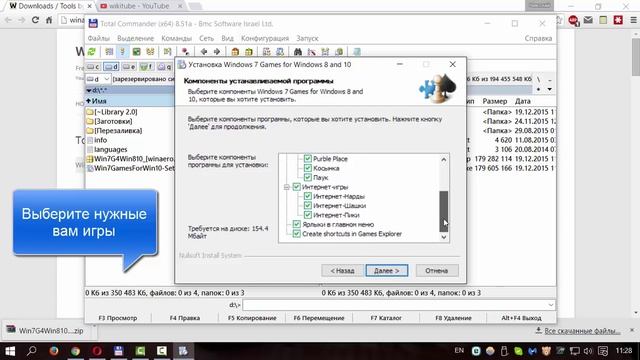
Task: Open Firefox from the taskbar
Action: [x=53, y=351]
